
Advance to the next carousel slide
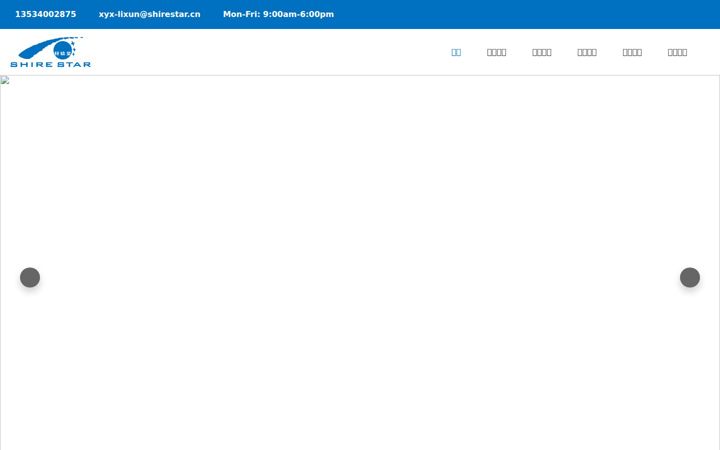coord(690,277)
